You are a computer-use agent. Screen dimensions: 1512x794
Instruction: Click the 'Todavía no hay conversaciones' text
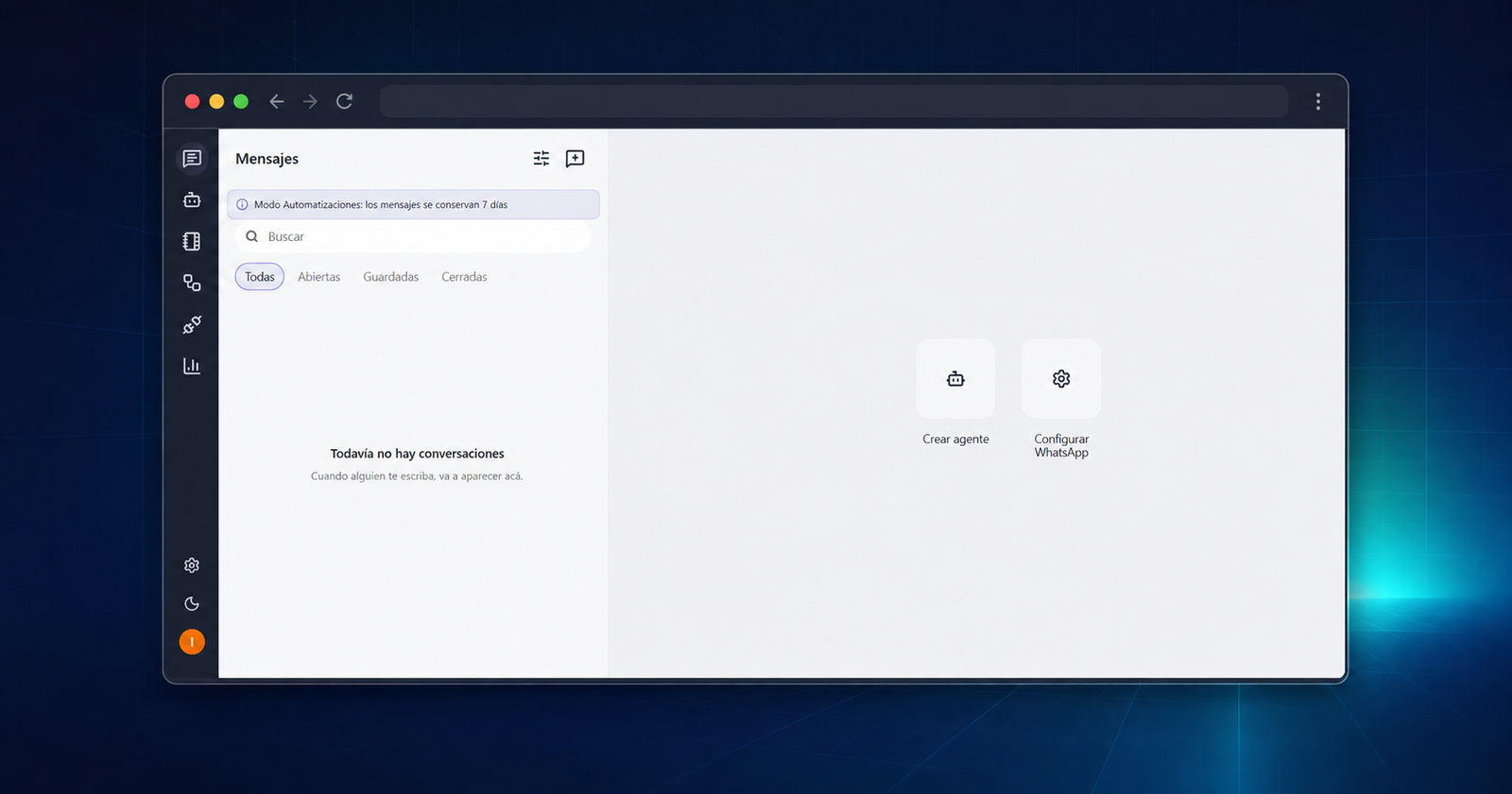click(x=417, y=454)
